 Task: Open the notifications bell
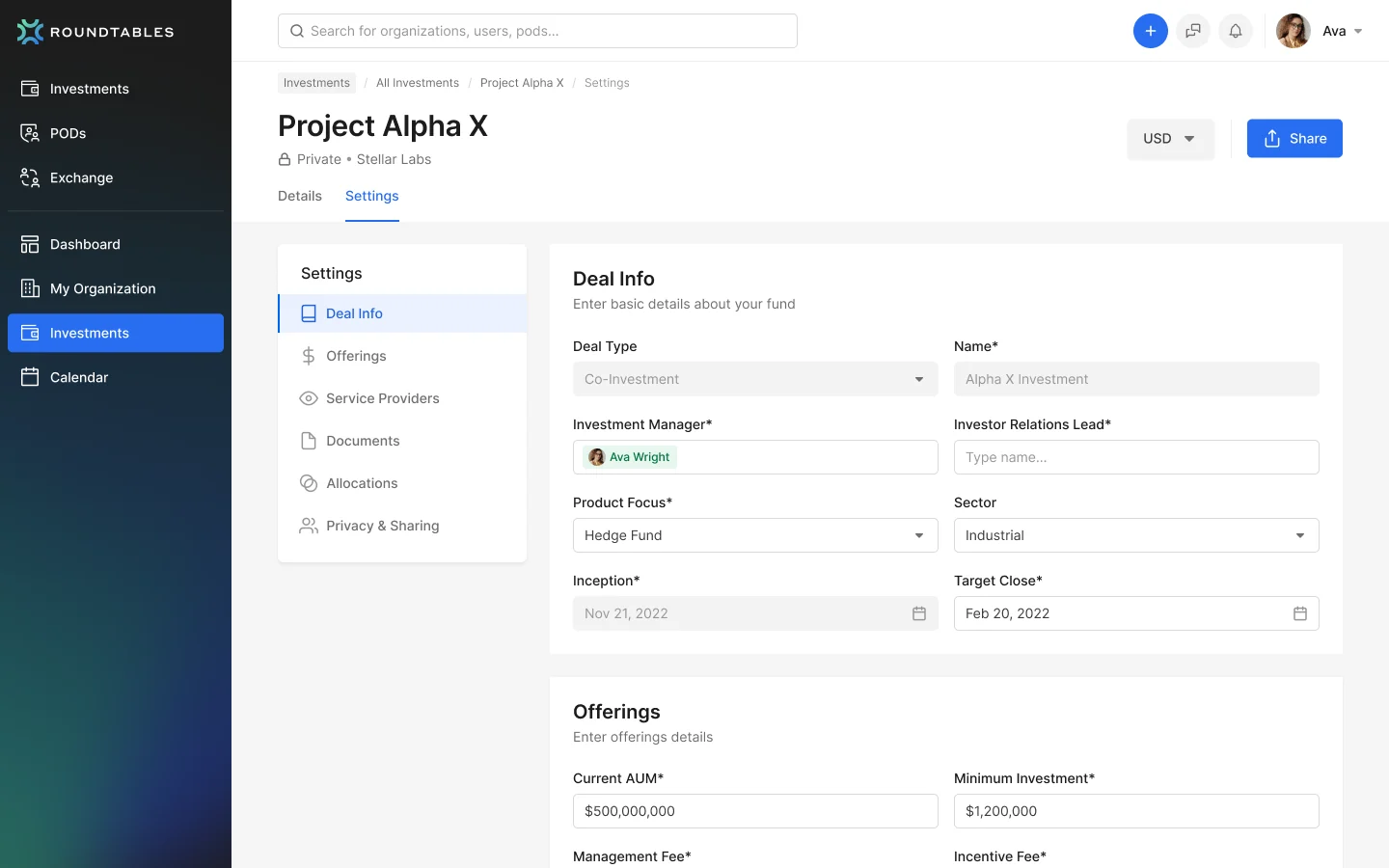tap(1236, 31)
